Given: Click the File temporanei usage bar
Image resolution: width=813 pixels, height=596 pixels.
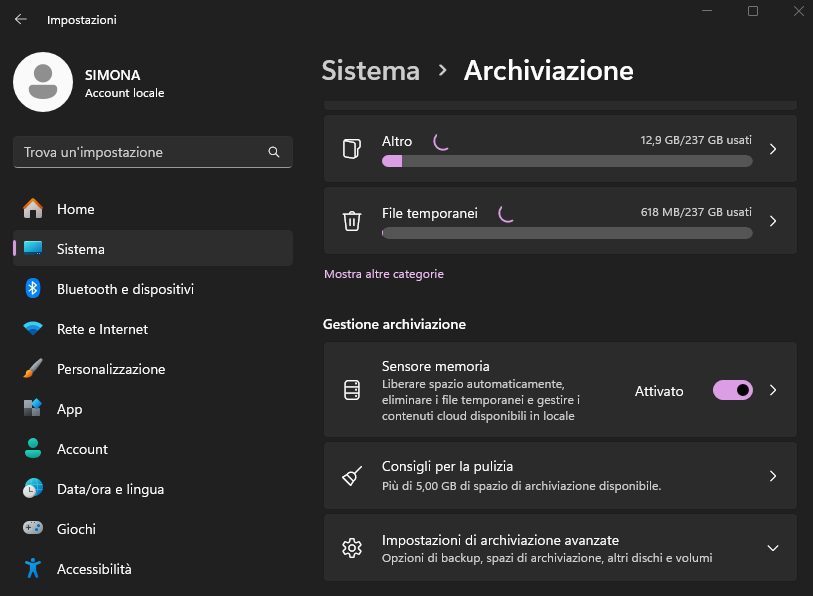Looking at the screenshot, I should (x=567, y=233).
